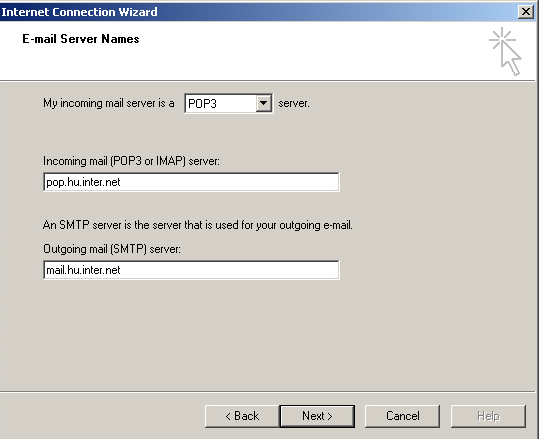Click the sentence explaining the SMTP server

coord(198,225)
